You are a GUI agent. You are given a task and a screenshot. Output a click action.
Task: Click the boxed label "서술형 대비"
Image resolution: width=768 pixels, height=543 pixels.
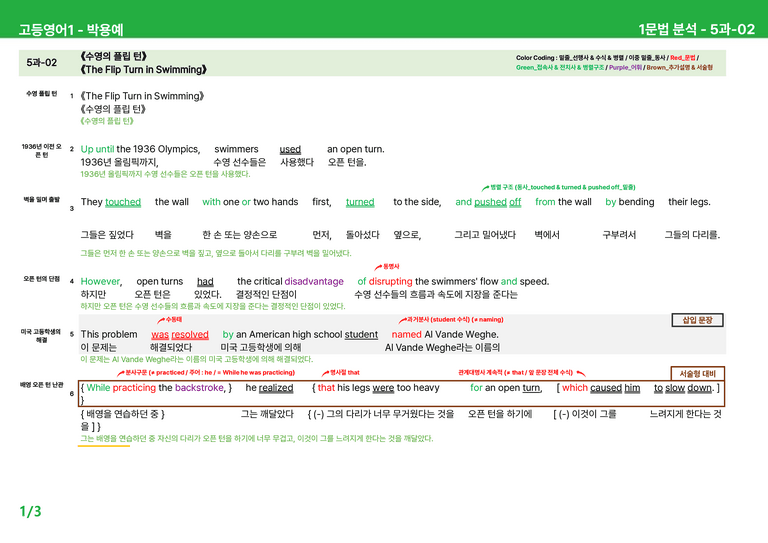point(697,374)
